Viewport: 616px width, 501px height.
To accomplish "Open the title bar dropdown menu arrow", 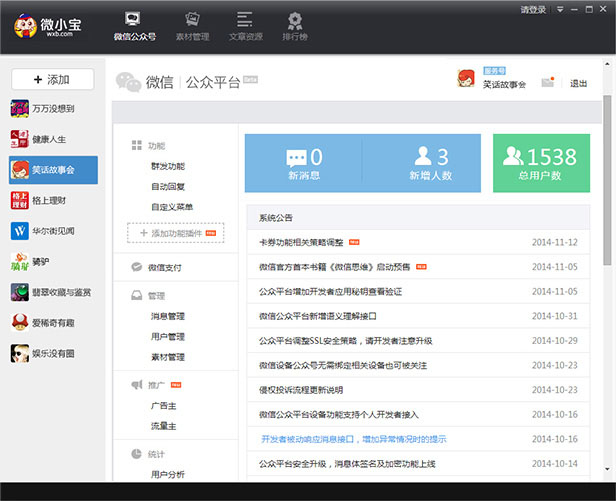I will pyautogui.click(x=560, y=9).
